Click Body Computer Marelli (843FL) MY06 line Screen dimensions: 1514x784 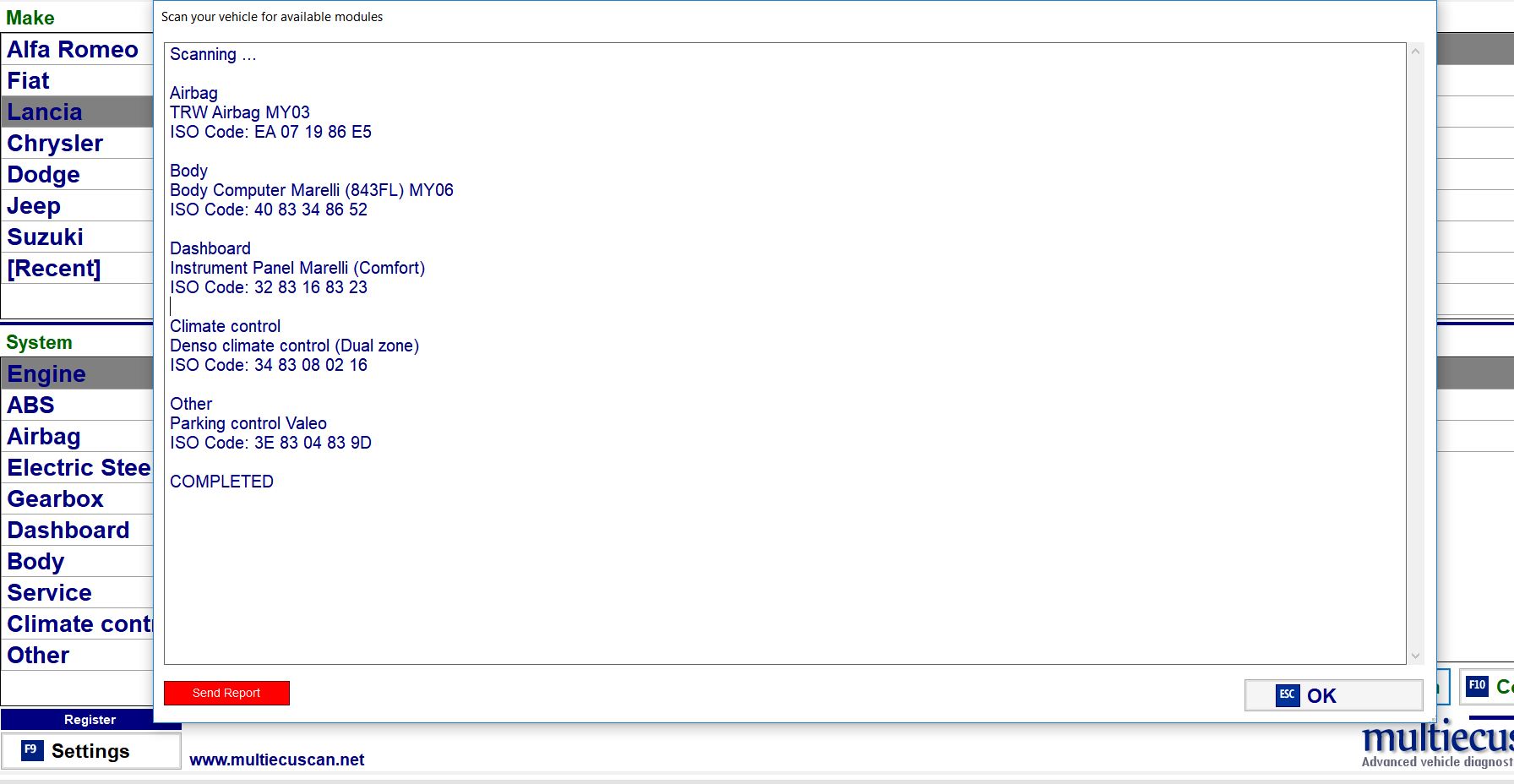click(x=312, y=190)
